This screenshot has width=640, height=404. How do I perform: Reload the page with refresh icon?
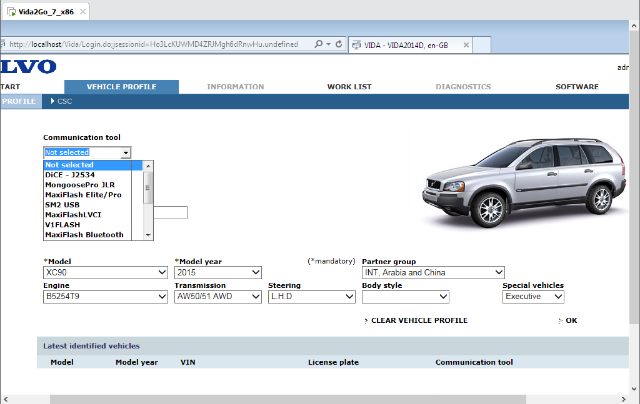pos(339,44)
